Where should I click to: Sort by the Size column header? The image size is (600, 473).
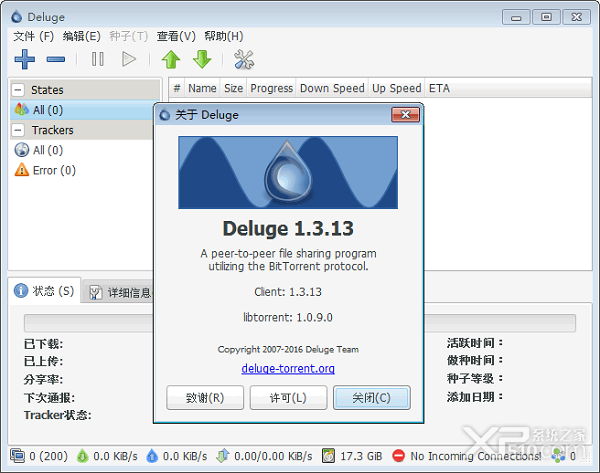(x=233, y=88)
